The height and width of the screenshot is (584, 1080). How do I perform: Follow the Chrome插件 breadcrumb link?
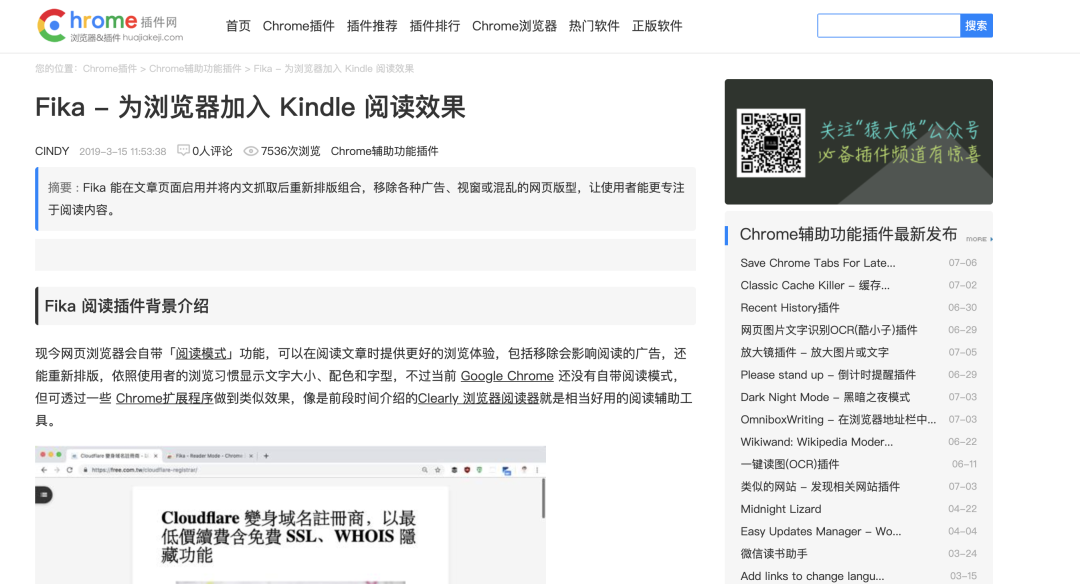click(x=110, y=69)
